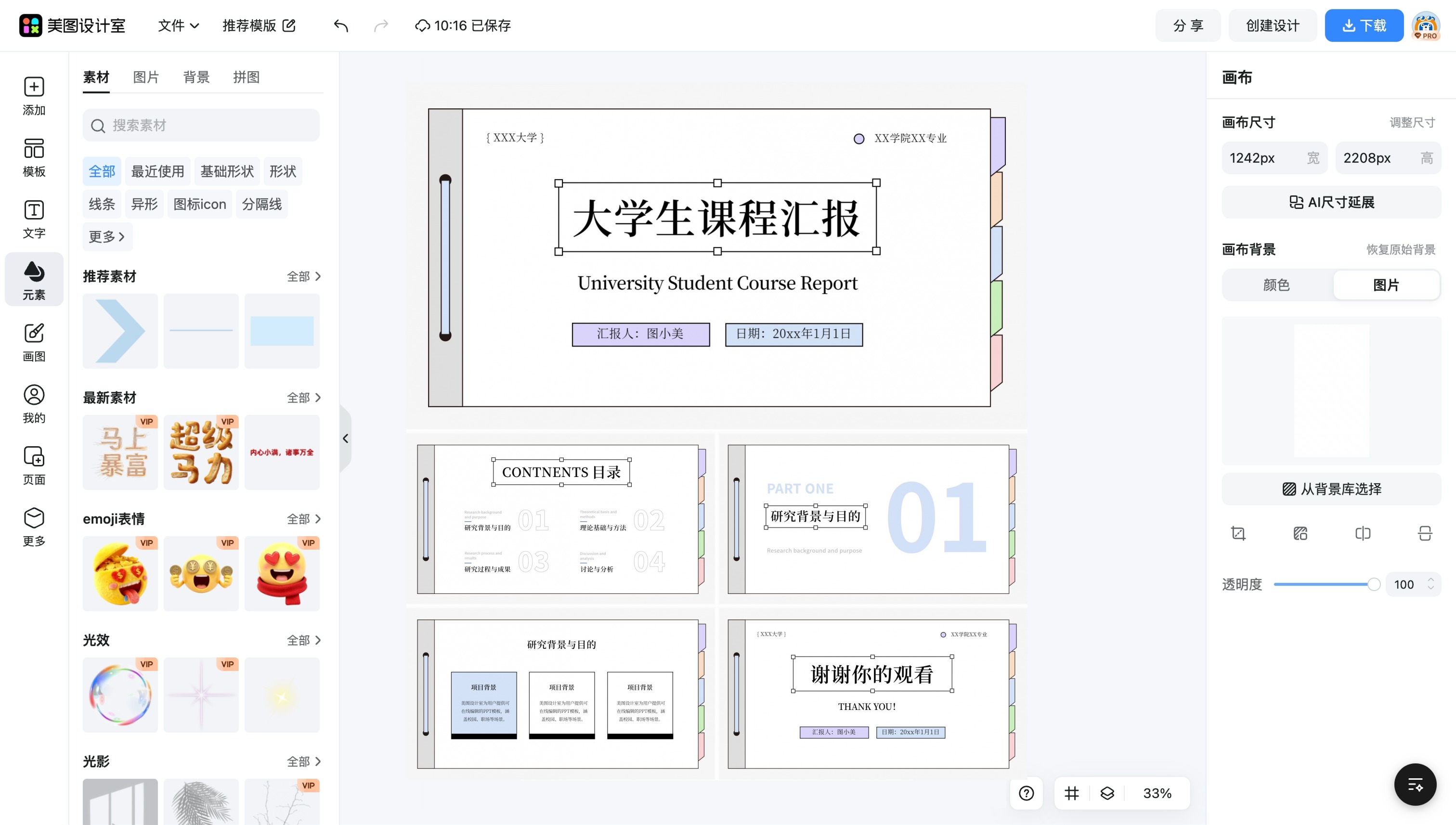Switch canvas background to 图片 mode
The width and height of the screenshot is (1456, 825).
[x=1386, y=284]
